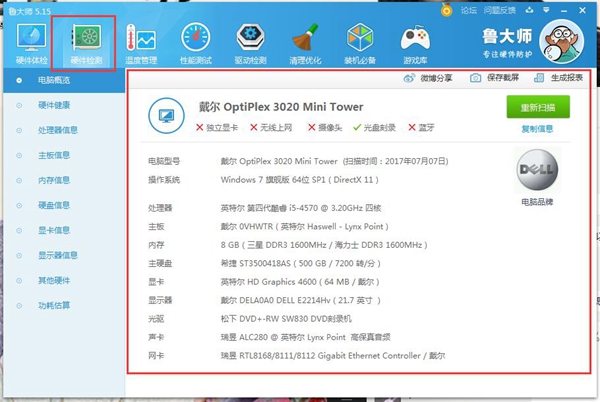Click the RTL8168/8111/8112 Gigabit Ethernet value
This screenshot has height=402, width=600.
pyautogui.click(x=333, y=356)
